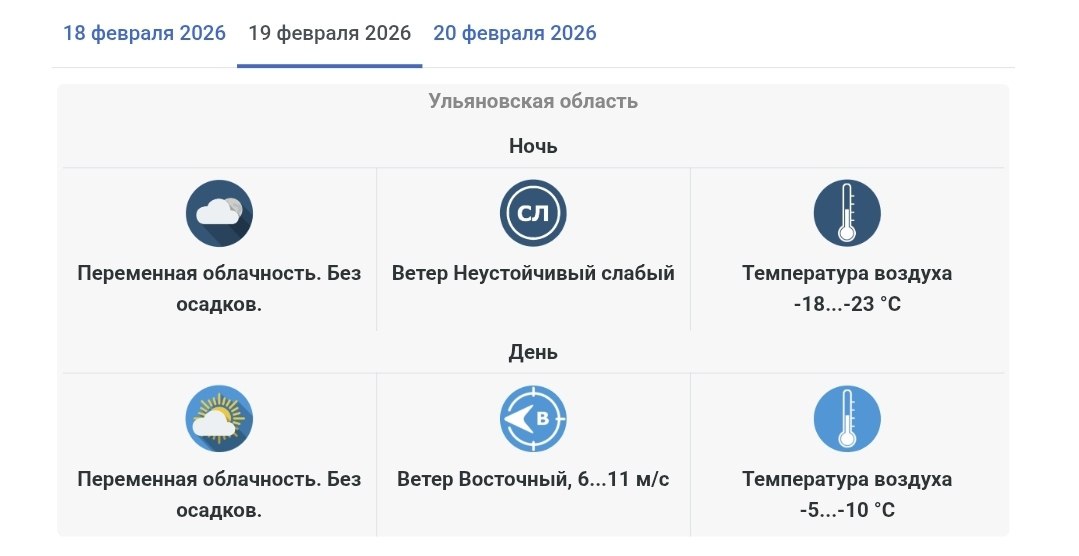Image resolution: width=1079 pixels, height=556 pixels.
Task: Click day text Переменная облачность. Без осадков
Action: pos(219,494)
